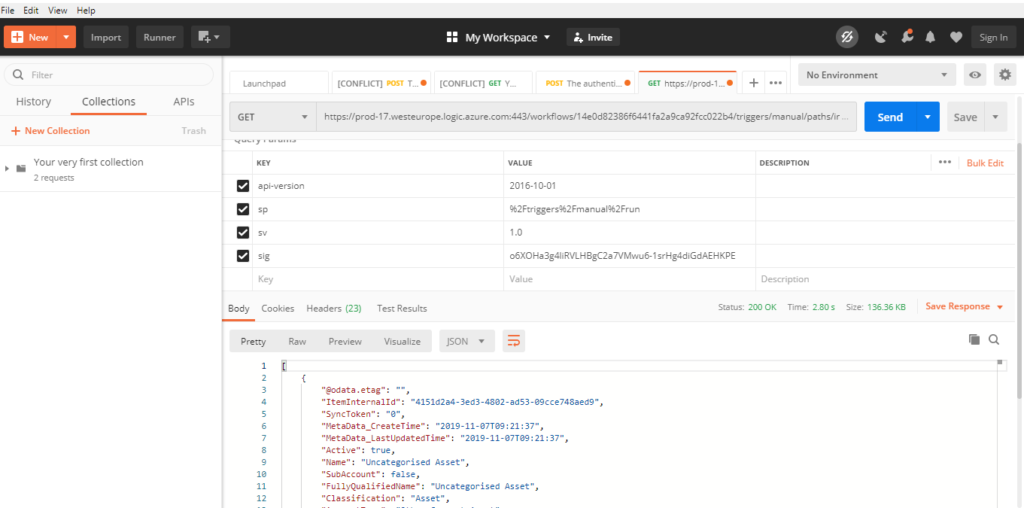
Task: Open Save dropdown arrow
Action: click(995, 117)
